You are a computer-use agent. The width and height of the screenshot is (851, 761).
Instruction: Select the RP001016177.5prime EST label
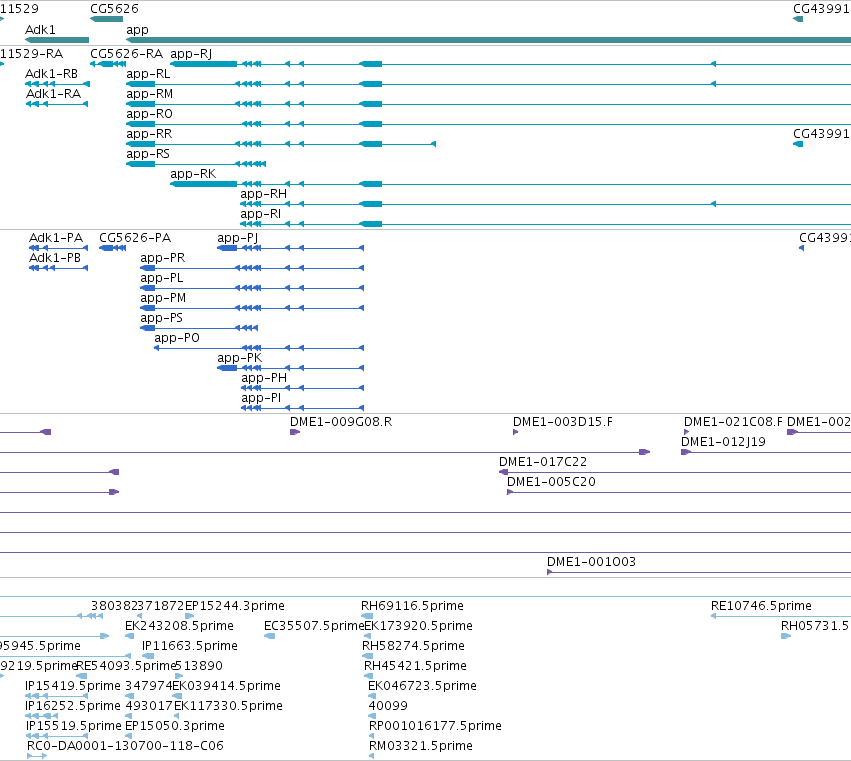[435, 726]
